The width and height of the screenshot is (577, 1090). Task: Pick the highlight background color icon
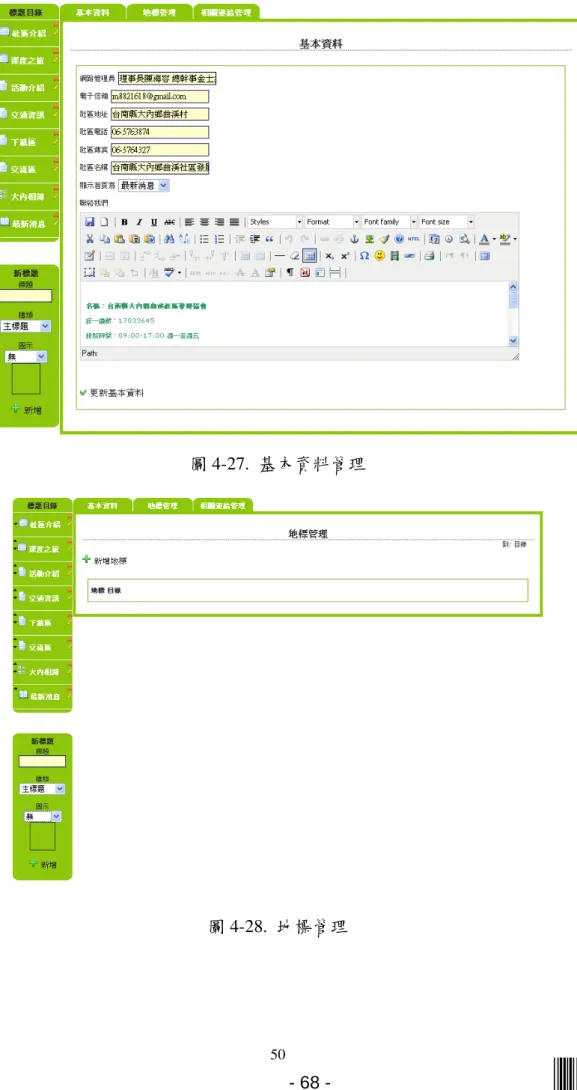(x=507, y=238)
